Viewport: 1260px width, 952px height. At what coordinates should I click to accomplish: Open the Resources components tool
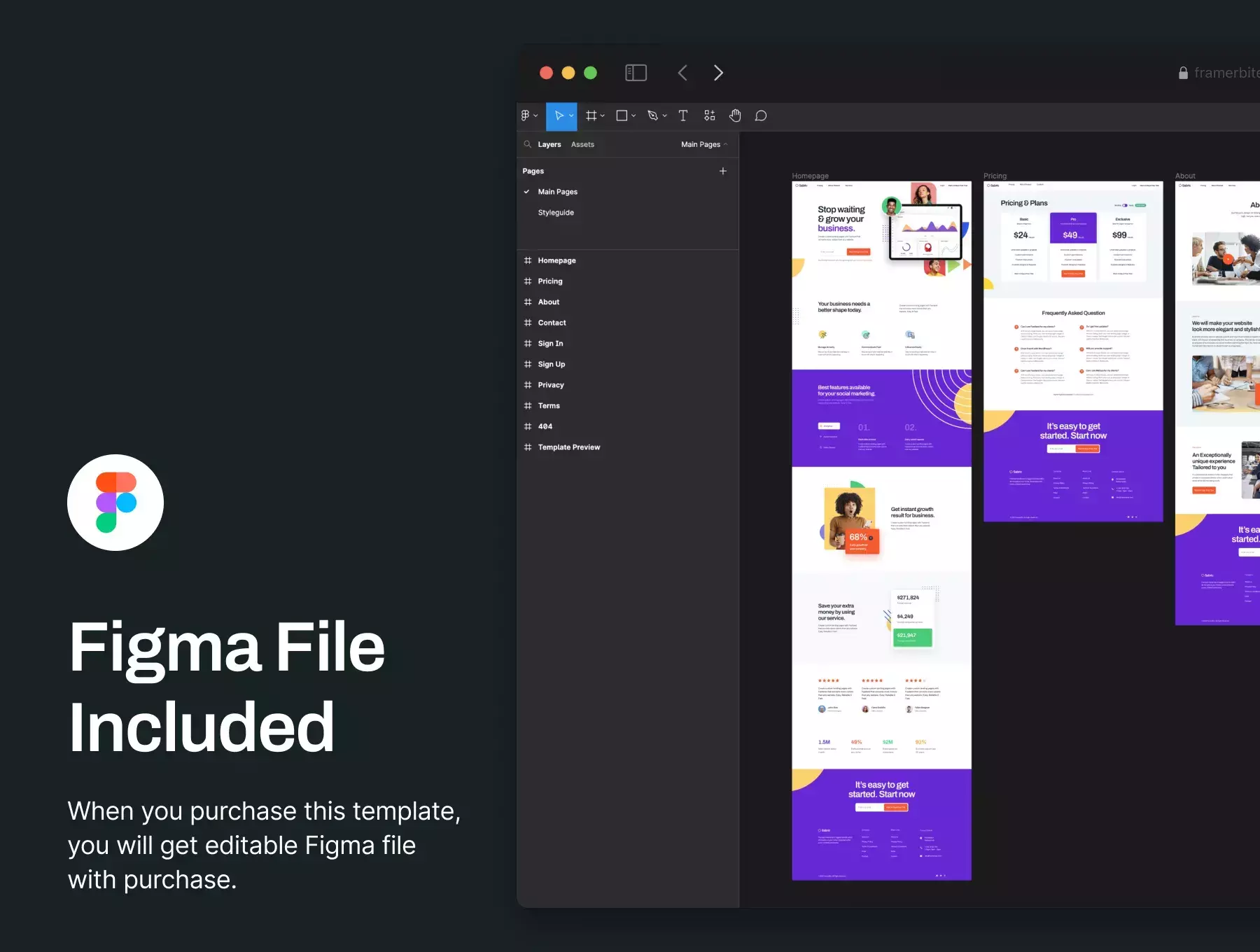(x=709, y=116)
